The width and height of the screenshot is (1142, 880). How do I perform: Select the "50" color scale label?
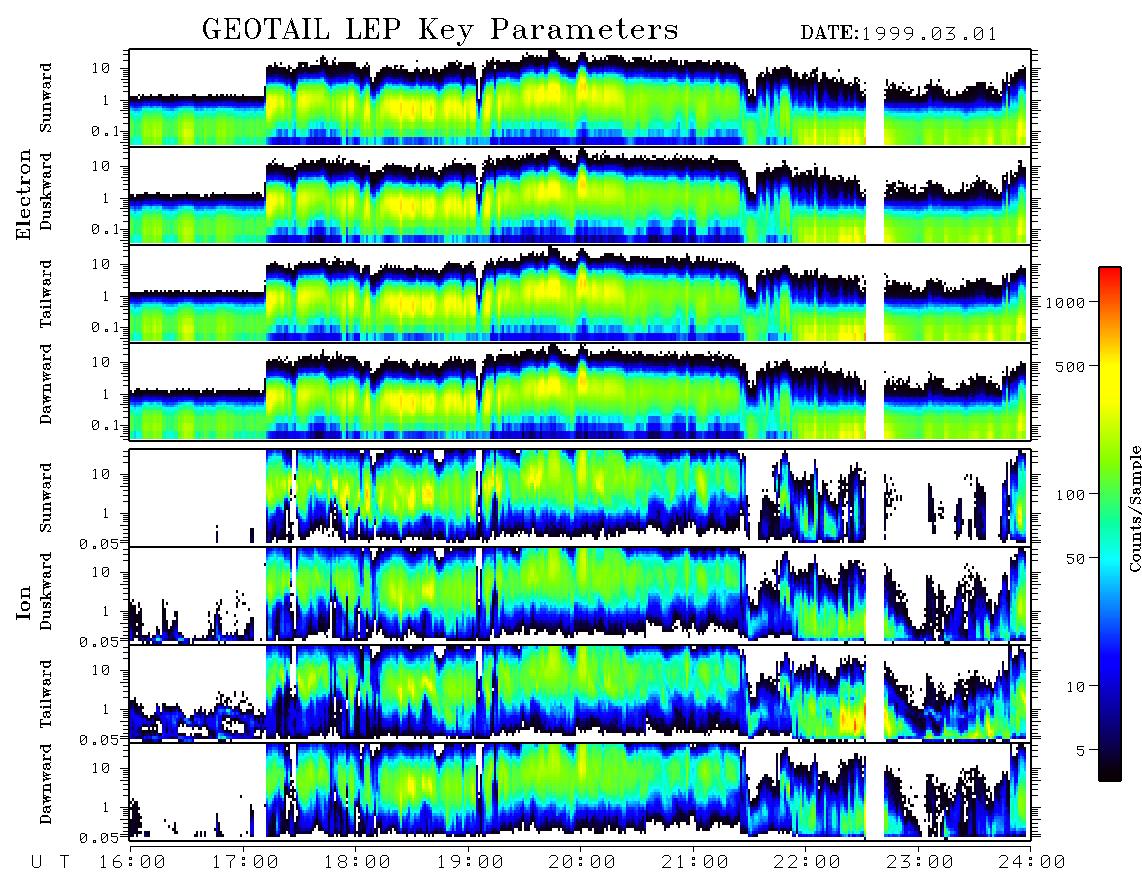(x=1076, y=559)
